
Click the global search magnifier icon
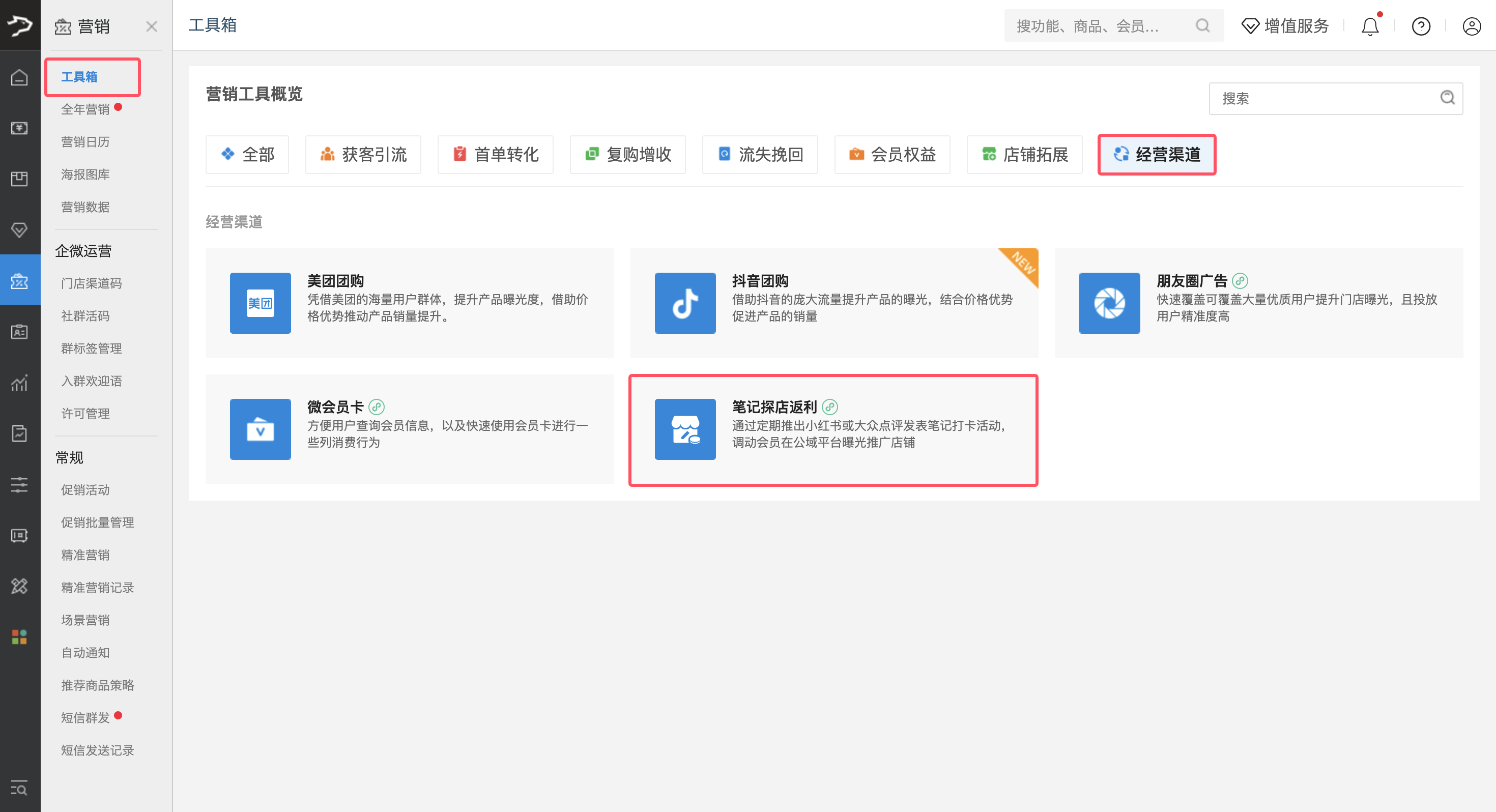(1203, 25)
